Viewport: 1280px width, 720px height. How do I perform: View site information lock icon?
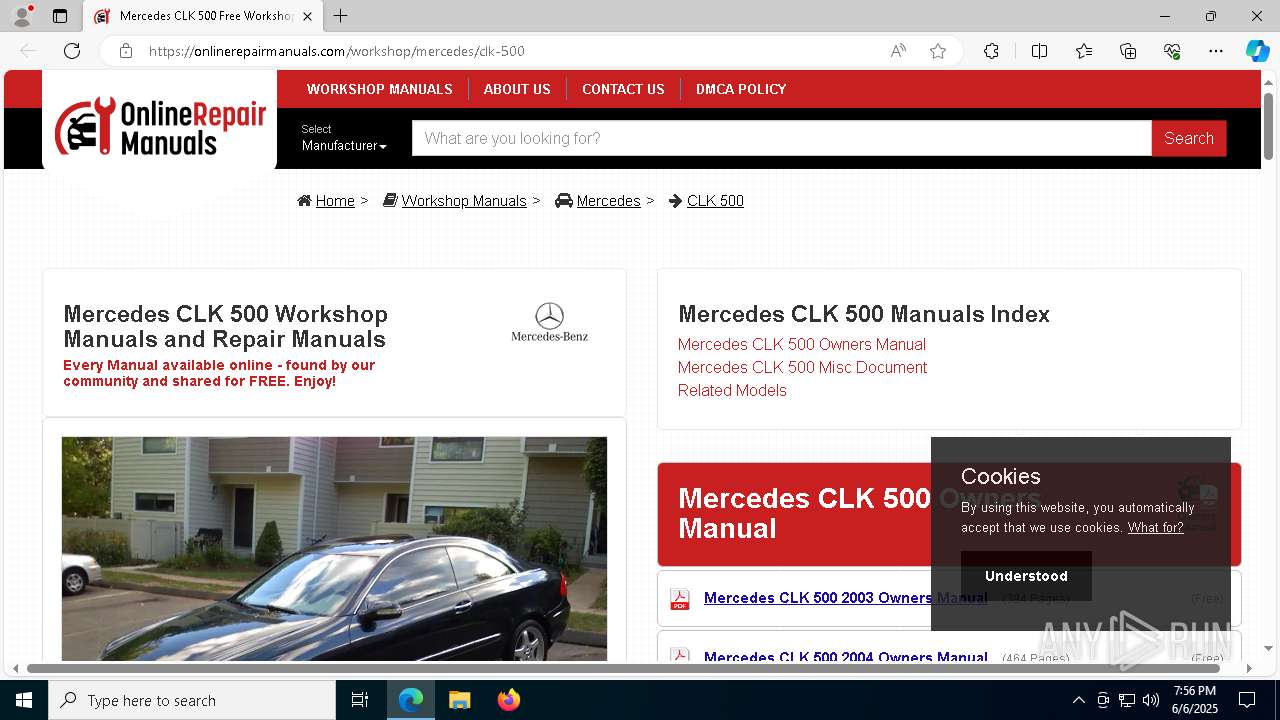click(x=126, y=51)
